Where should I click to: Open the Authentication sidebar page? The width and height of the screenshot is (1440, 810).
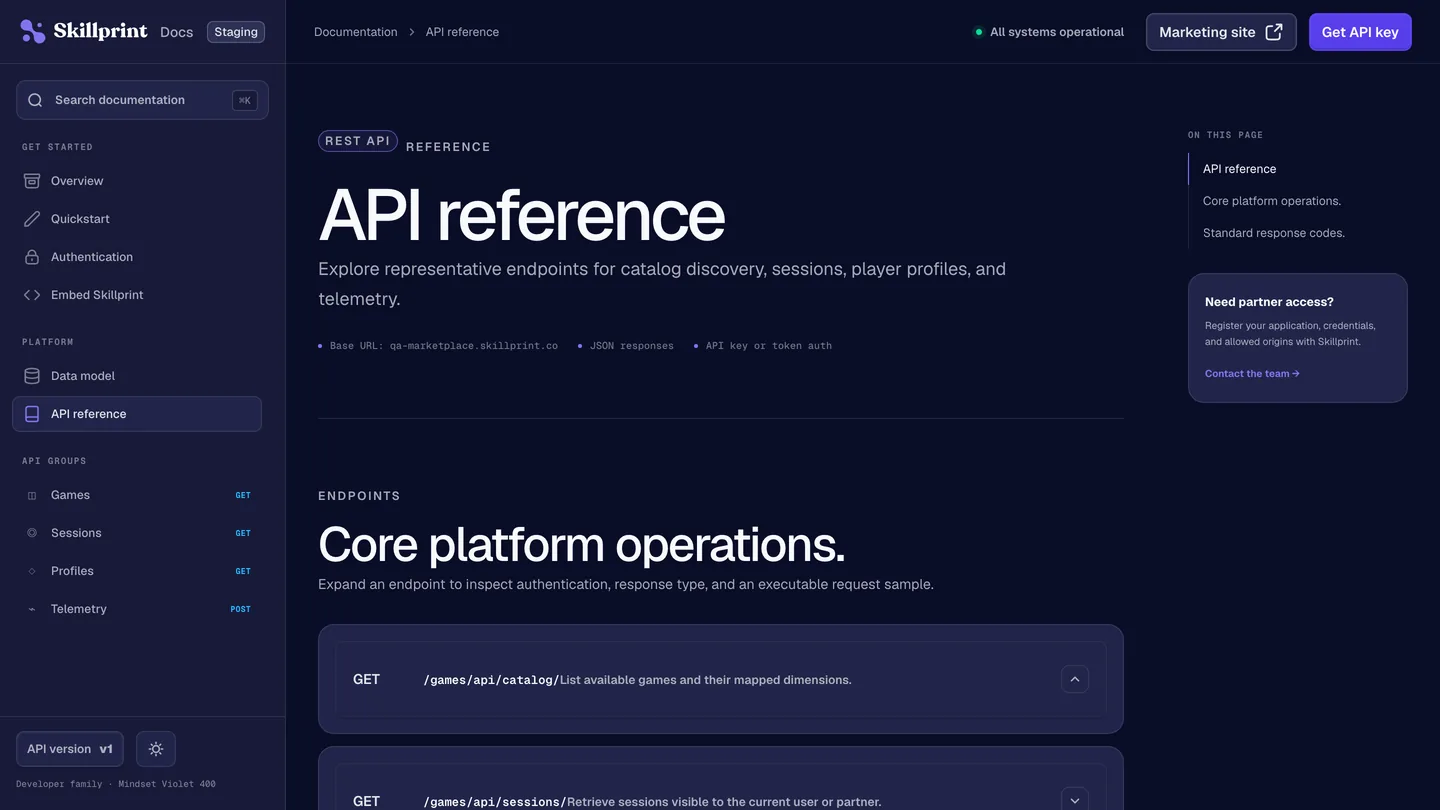(x=137, y=257)
